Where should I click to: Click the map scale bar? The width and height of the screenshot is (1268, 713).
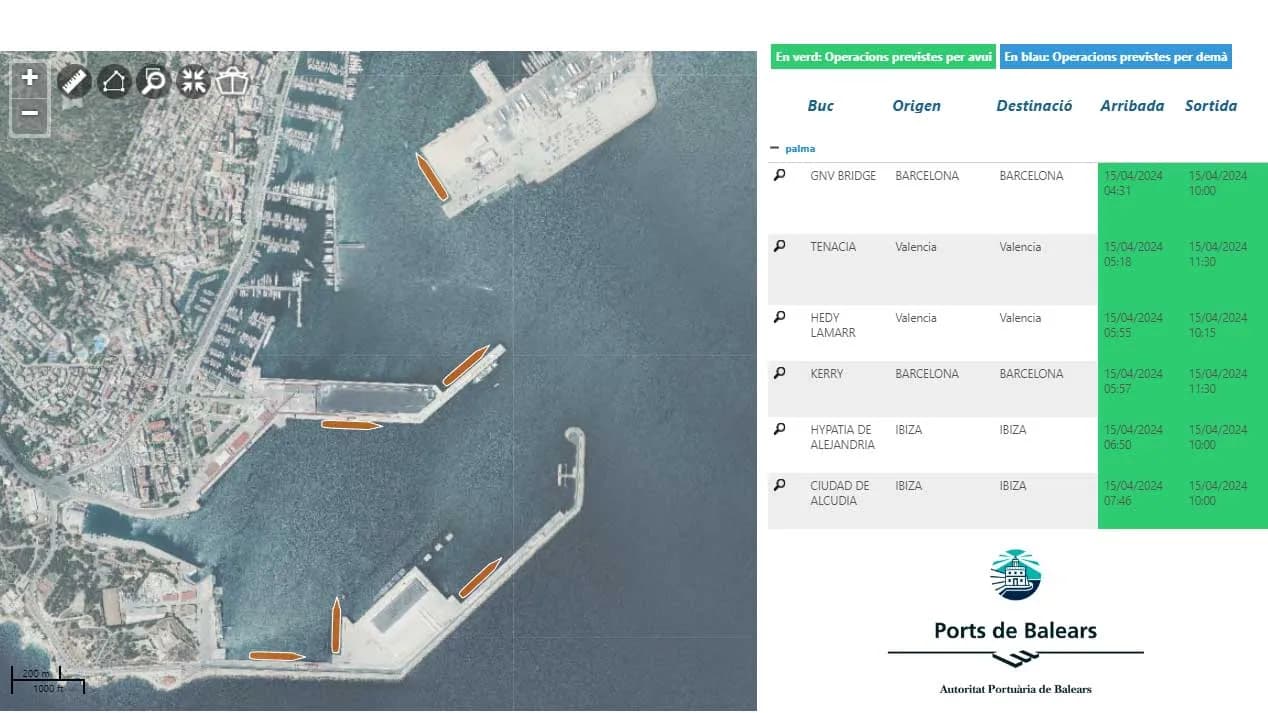click(x=47, y=680)
